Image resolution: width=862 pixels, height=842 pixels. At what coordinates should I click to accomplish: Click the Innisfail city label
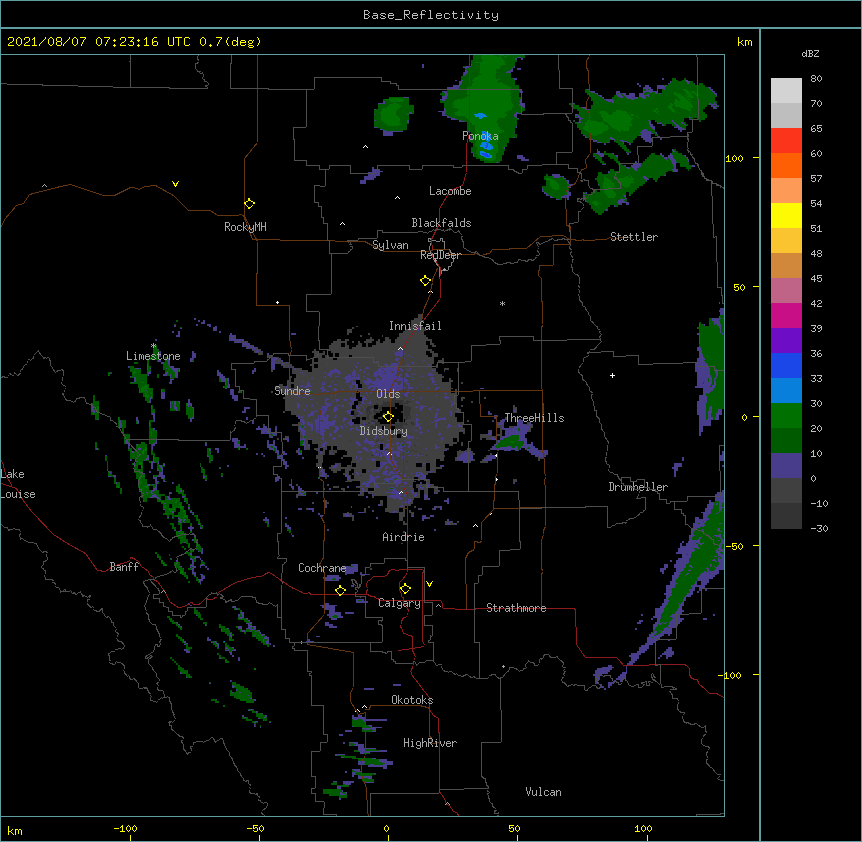pyautogui.click(x=415, y=326)
